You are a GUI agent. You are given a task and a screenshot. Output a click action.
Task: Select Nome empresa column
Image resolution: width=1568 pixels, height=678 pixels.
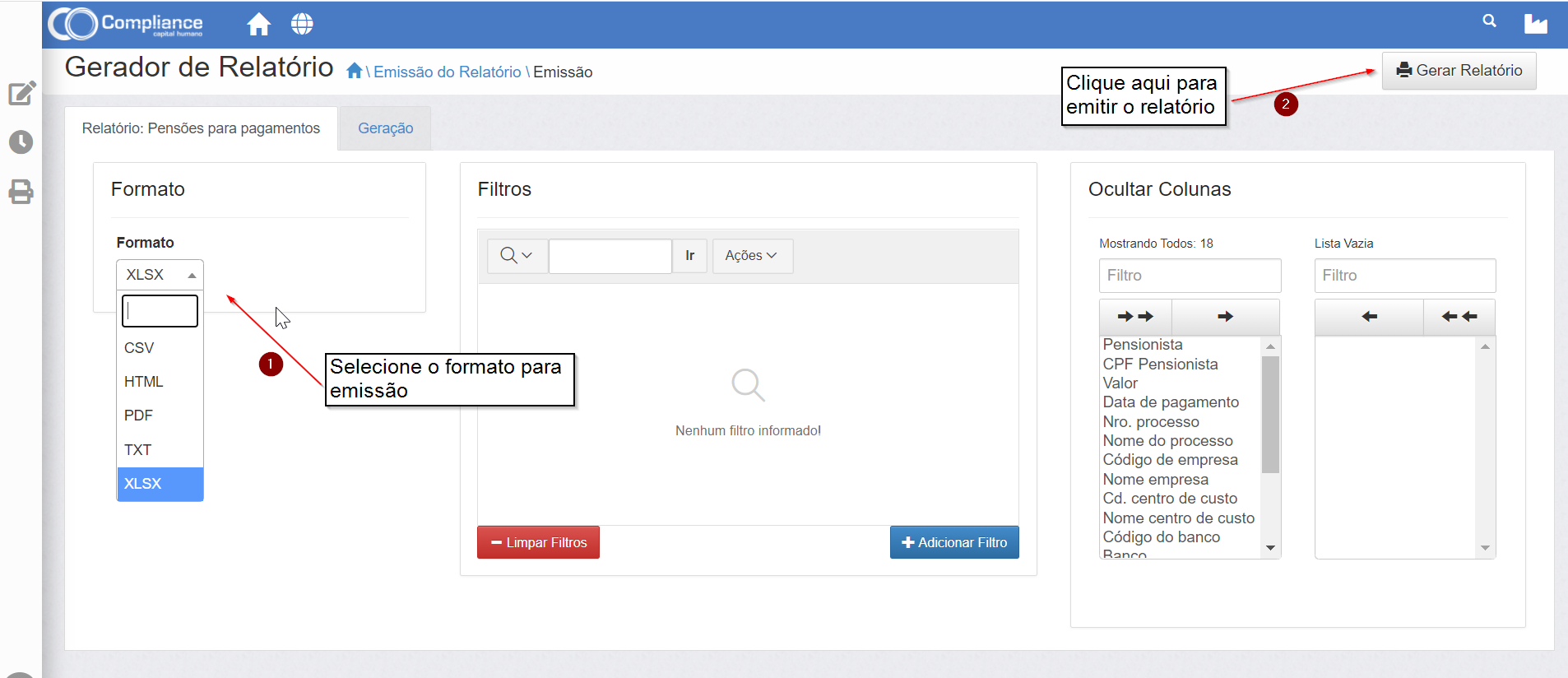[1156, 480]
